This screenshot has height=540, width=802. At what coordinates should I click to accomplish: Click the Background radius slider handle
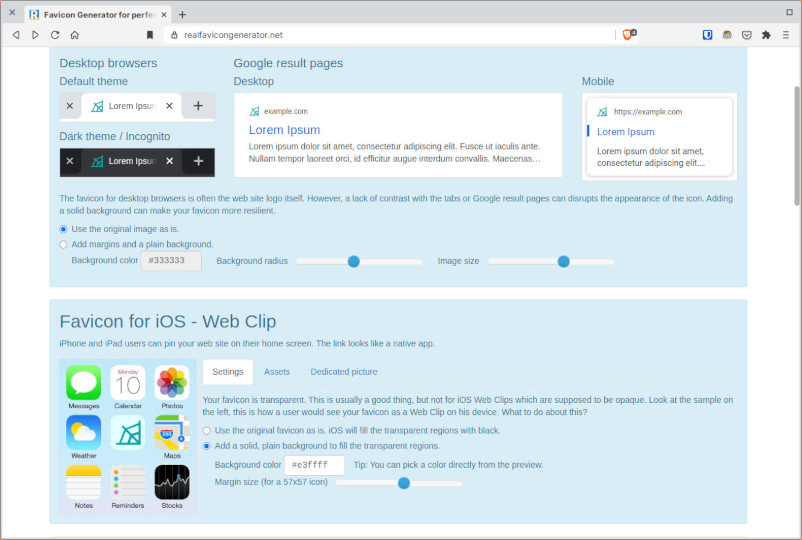[x=353, y=261]
